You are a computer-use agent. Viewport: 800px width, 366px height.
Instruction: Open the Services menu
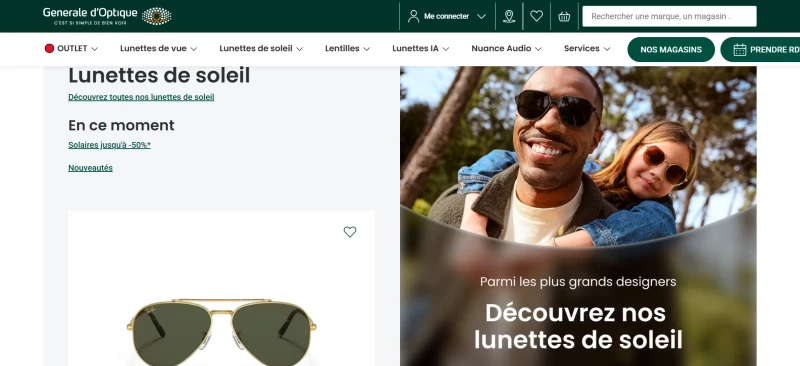coord(582,48)
